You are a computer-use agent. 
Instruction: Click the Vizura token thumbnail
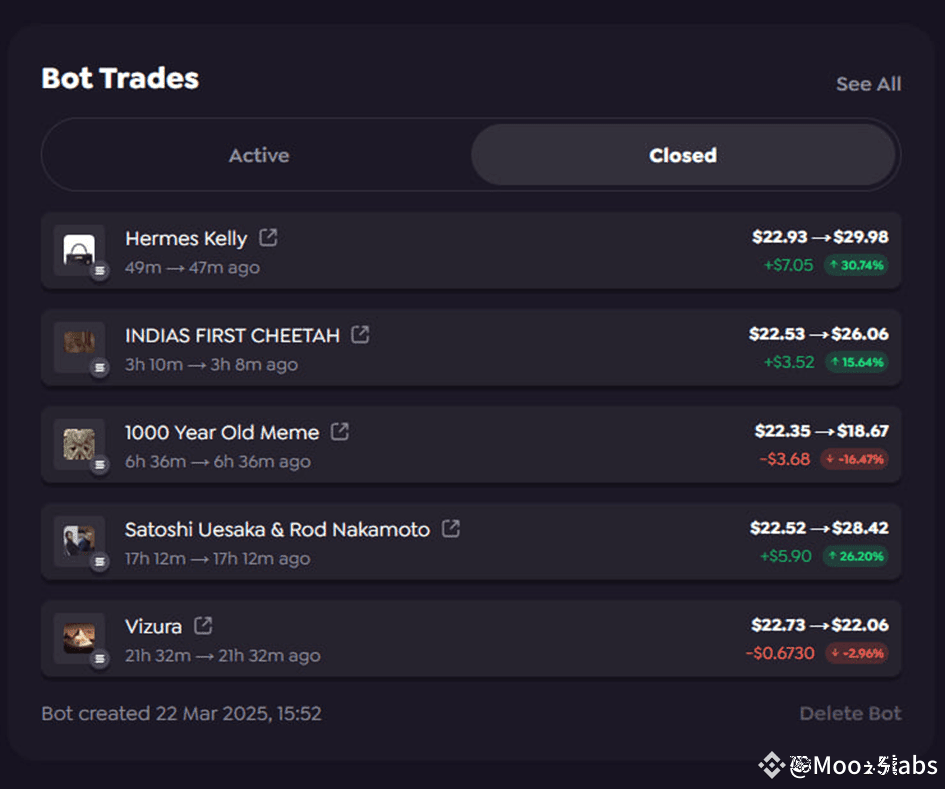(x=79, y=637)
